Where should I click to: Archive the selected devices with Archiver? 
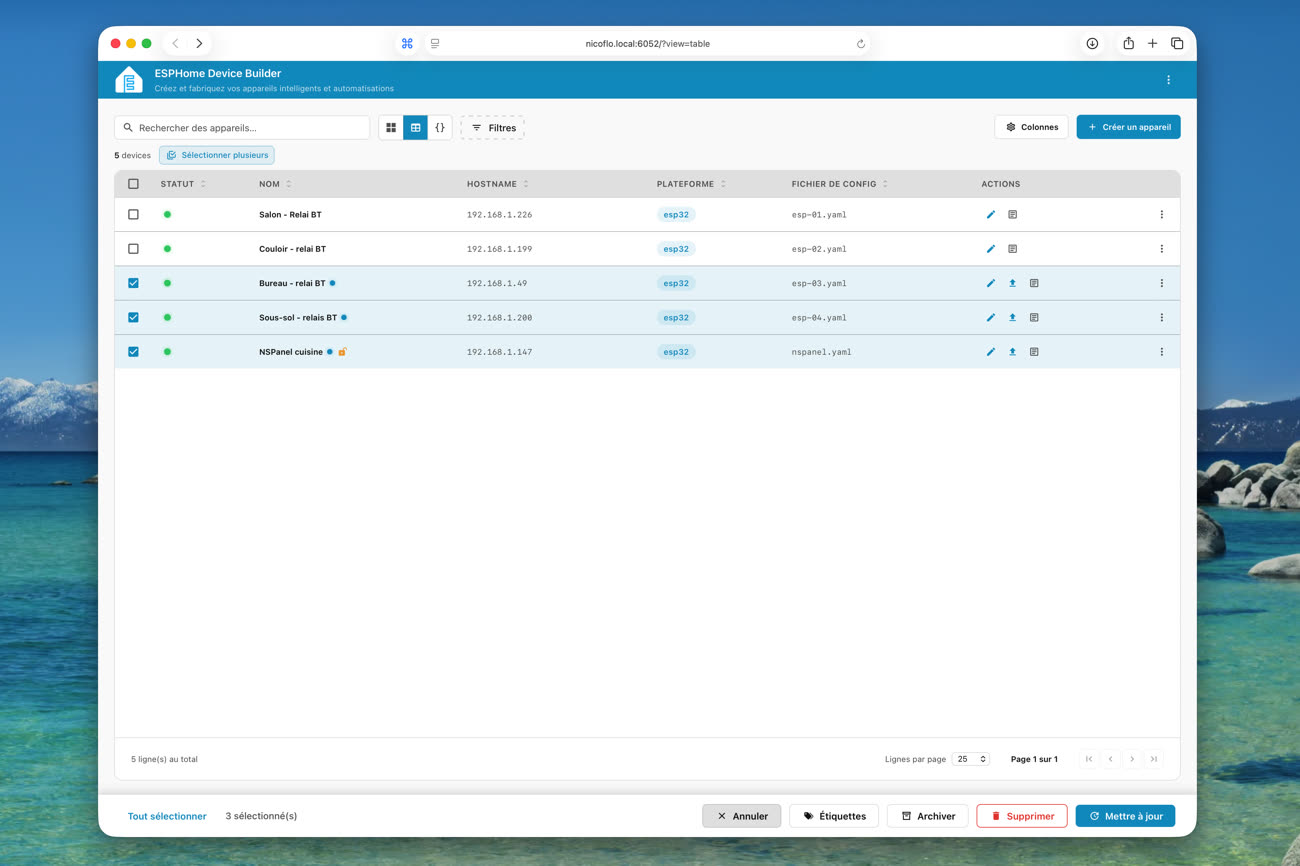coord(928,816)
